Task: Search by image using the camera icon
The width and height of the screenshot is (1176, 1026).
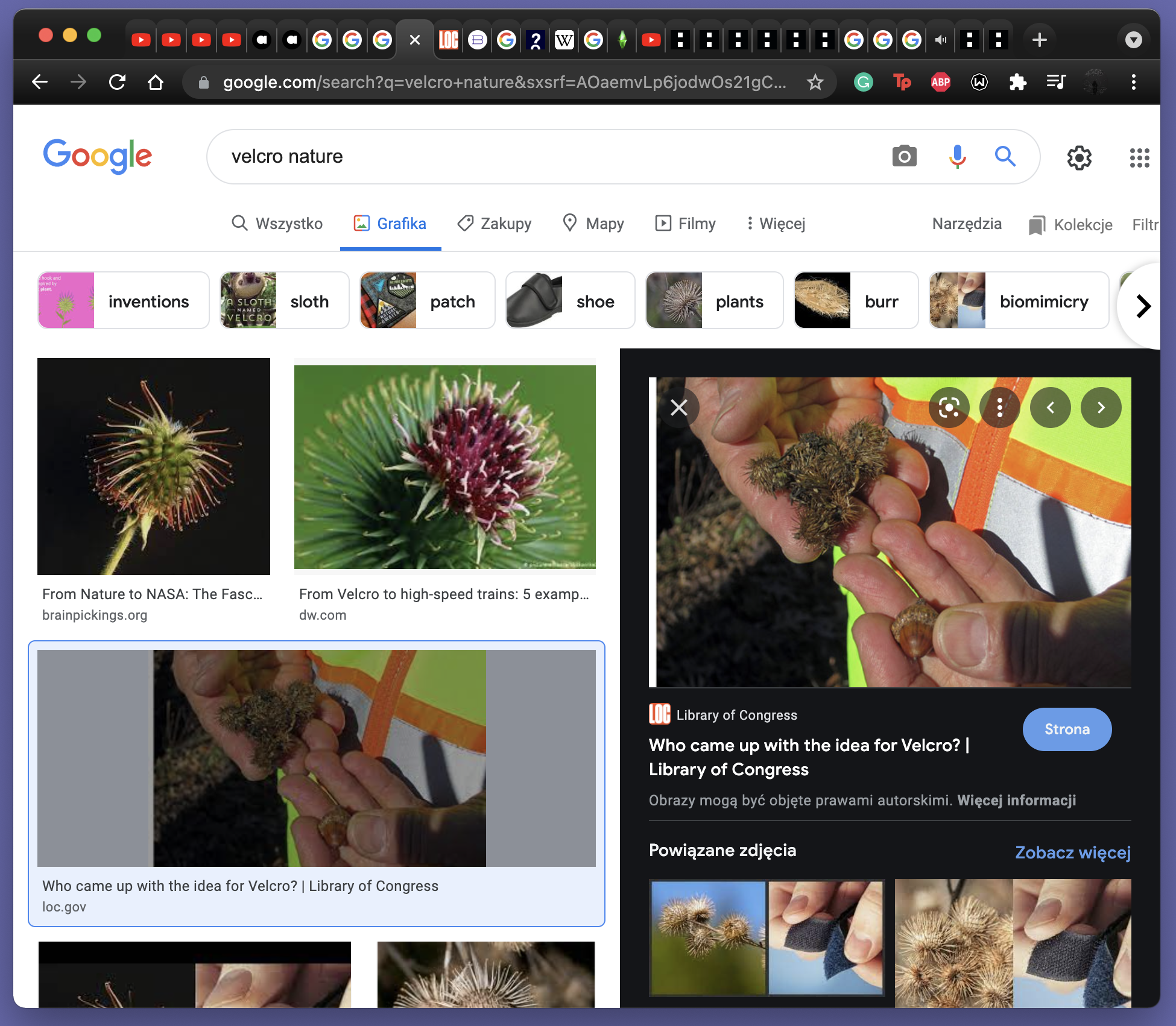Action: [904, 156]
